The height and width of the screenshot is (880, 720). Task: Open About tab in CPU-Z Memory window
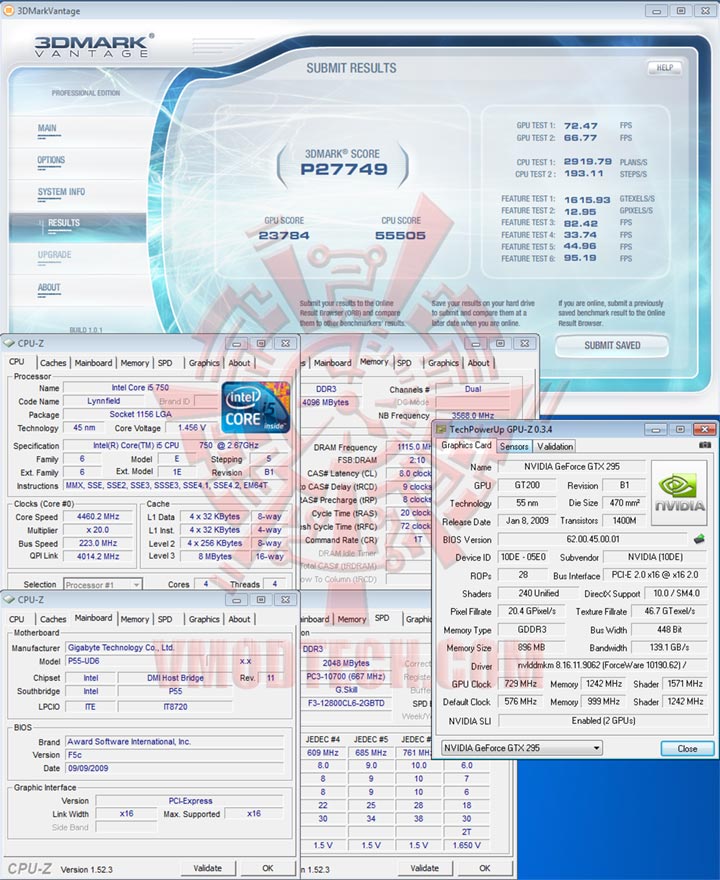click(x=479, y=363)
